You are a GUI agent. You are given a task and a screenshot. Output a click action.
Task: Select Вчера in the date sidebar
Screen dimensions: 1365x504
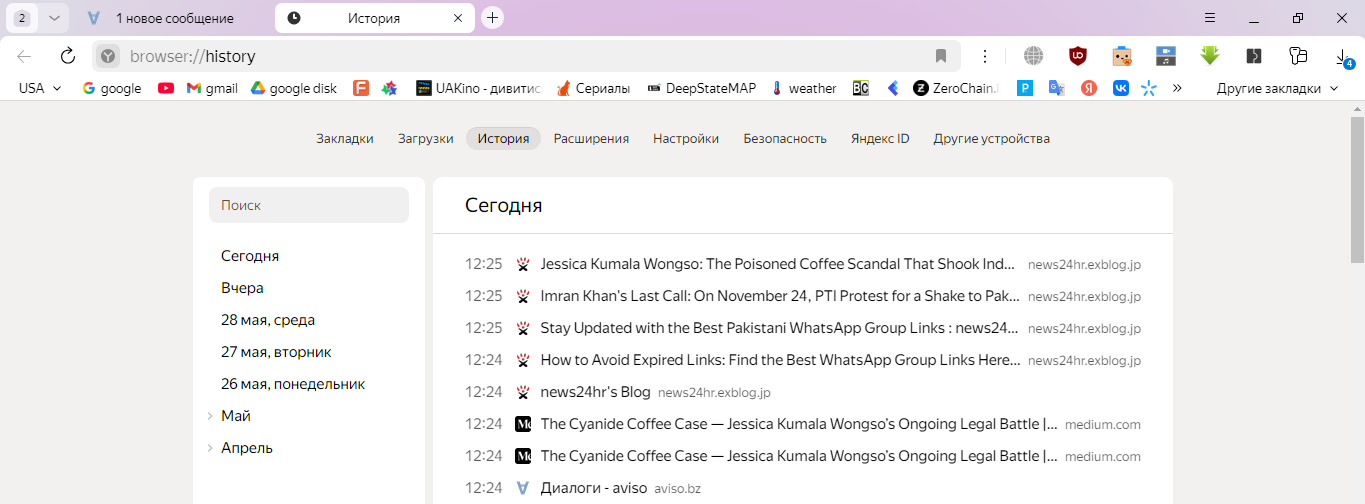242,288
